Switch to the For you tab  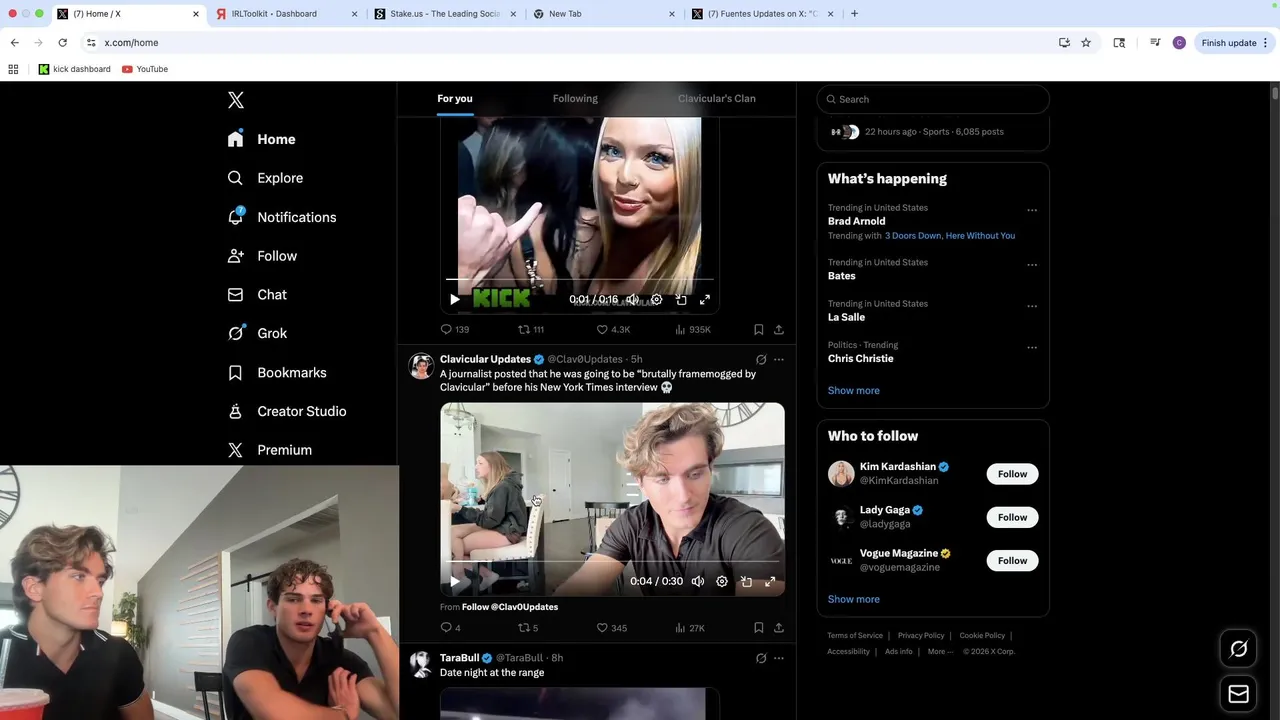pyautogui.click(x=454, y=98)
